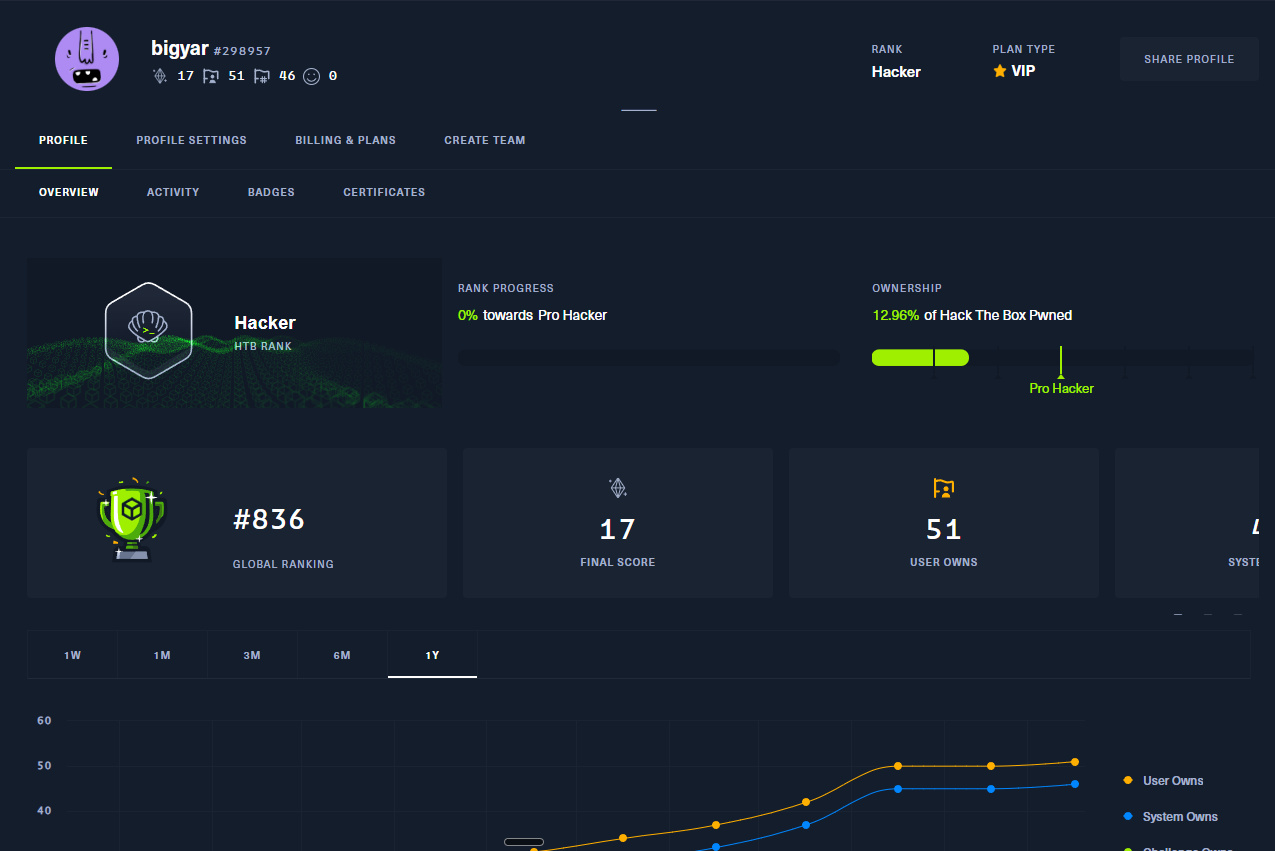Select the 1Y chart range
The height and width of the screenshot is (851, 1275).
tap(432, 655)
